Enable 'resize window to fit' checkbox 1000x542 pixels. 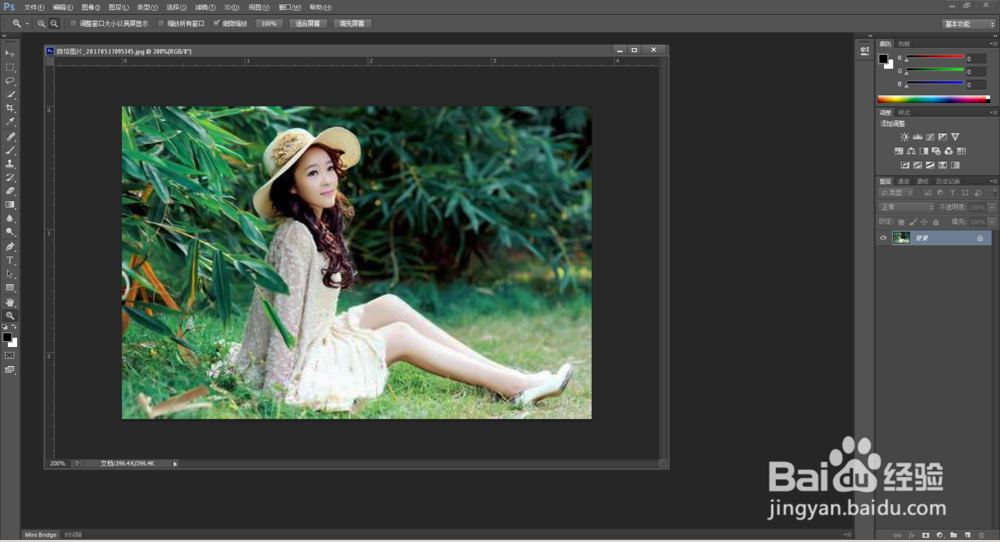coord(73,24)
